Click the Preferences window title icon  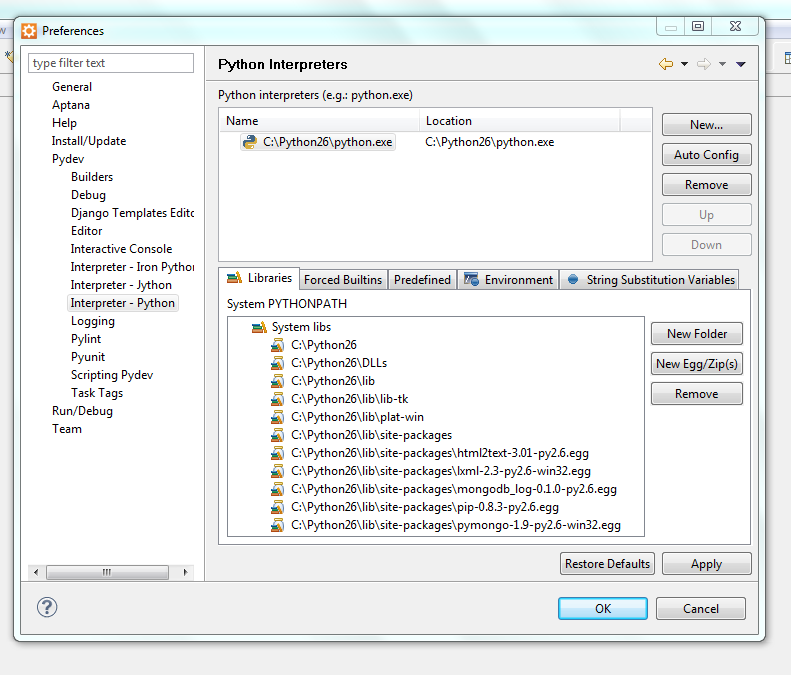pyautogui.click(x=29, y=30)
